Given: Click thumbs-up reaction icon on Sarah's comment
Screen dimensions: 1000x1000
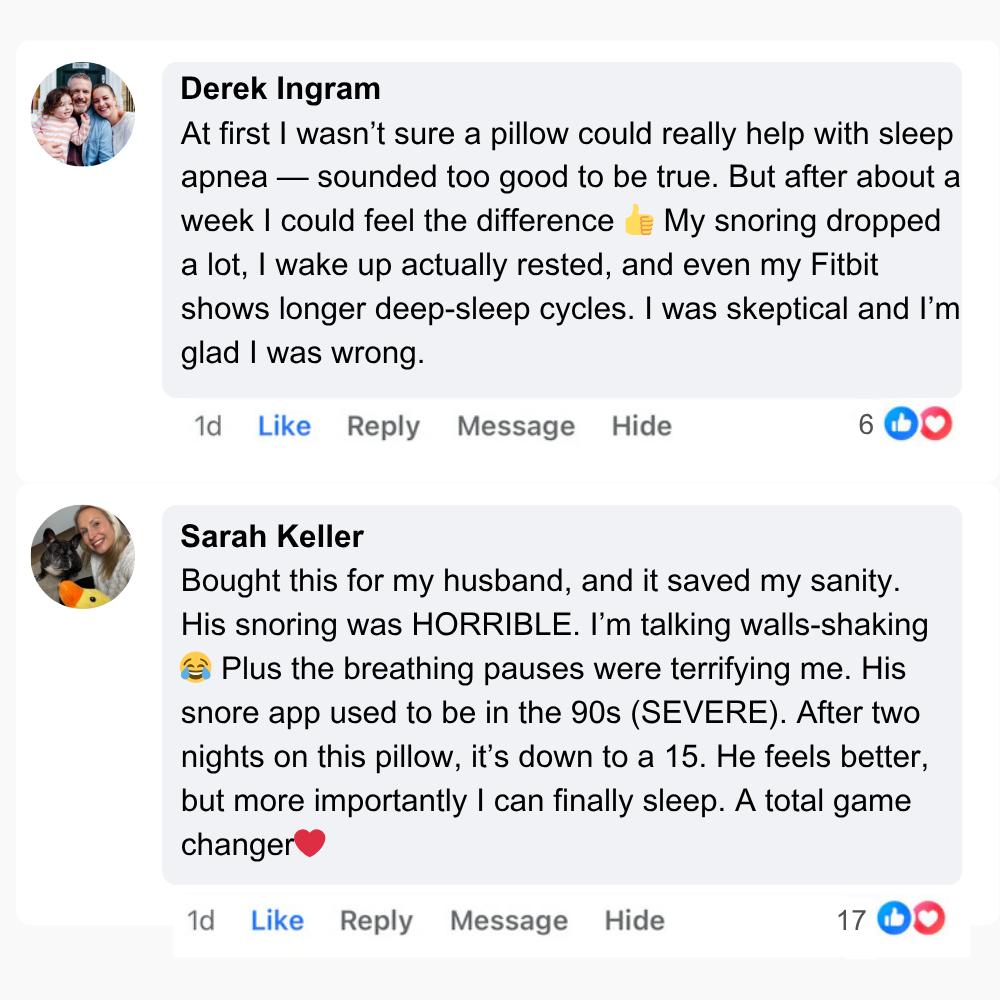Looking at the screenshot, I should pyautogui.click(x=894, y=918).
